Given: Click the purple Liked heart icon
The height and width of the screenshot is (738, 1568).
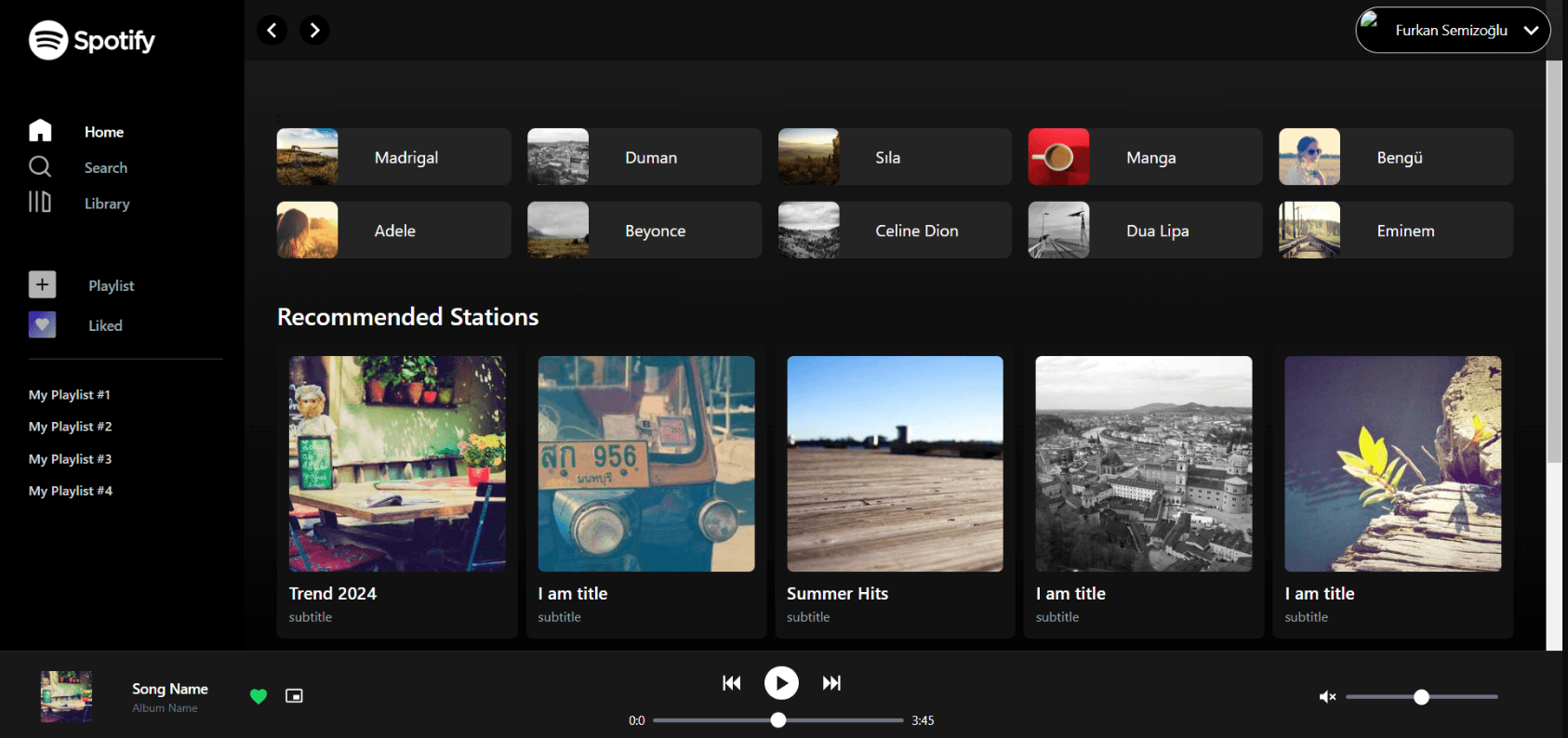Looking at the screenshot, I should click(x=42, y=324).
